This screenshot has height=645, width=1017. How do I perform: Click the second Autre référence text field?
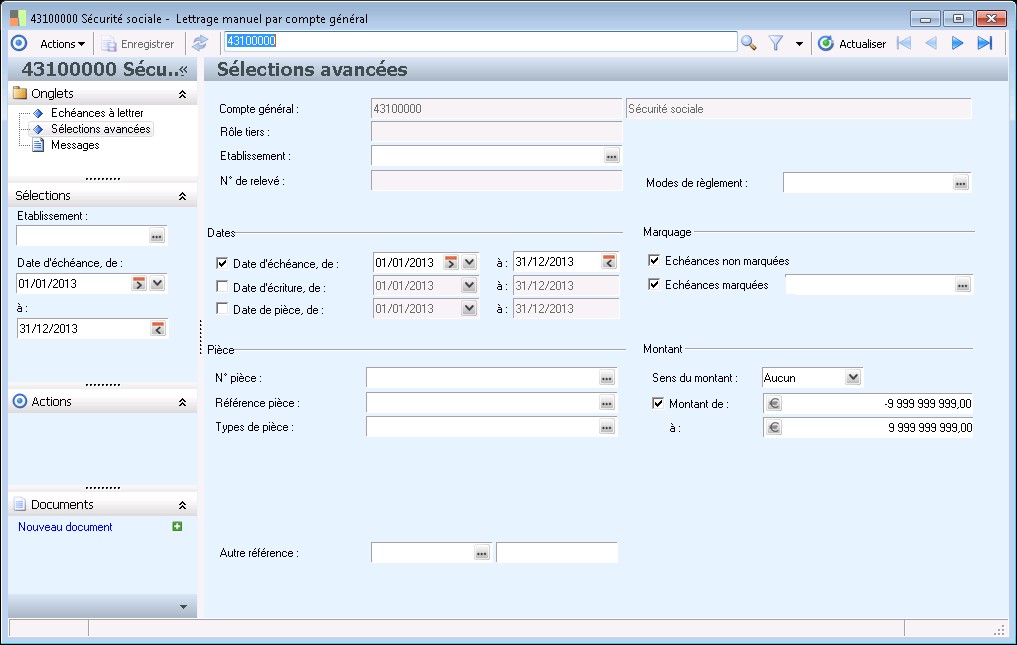[556, 553]
